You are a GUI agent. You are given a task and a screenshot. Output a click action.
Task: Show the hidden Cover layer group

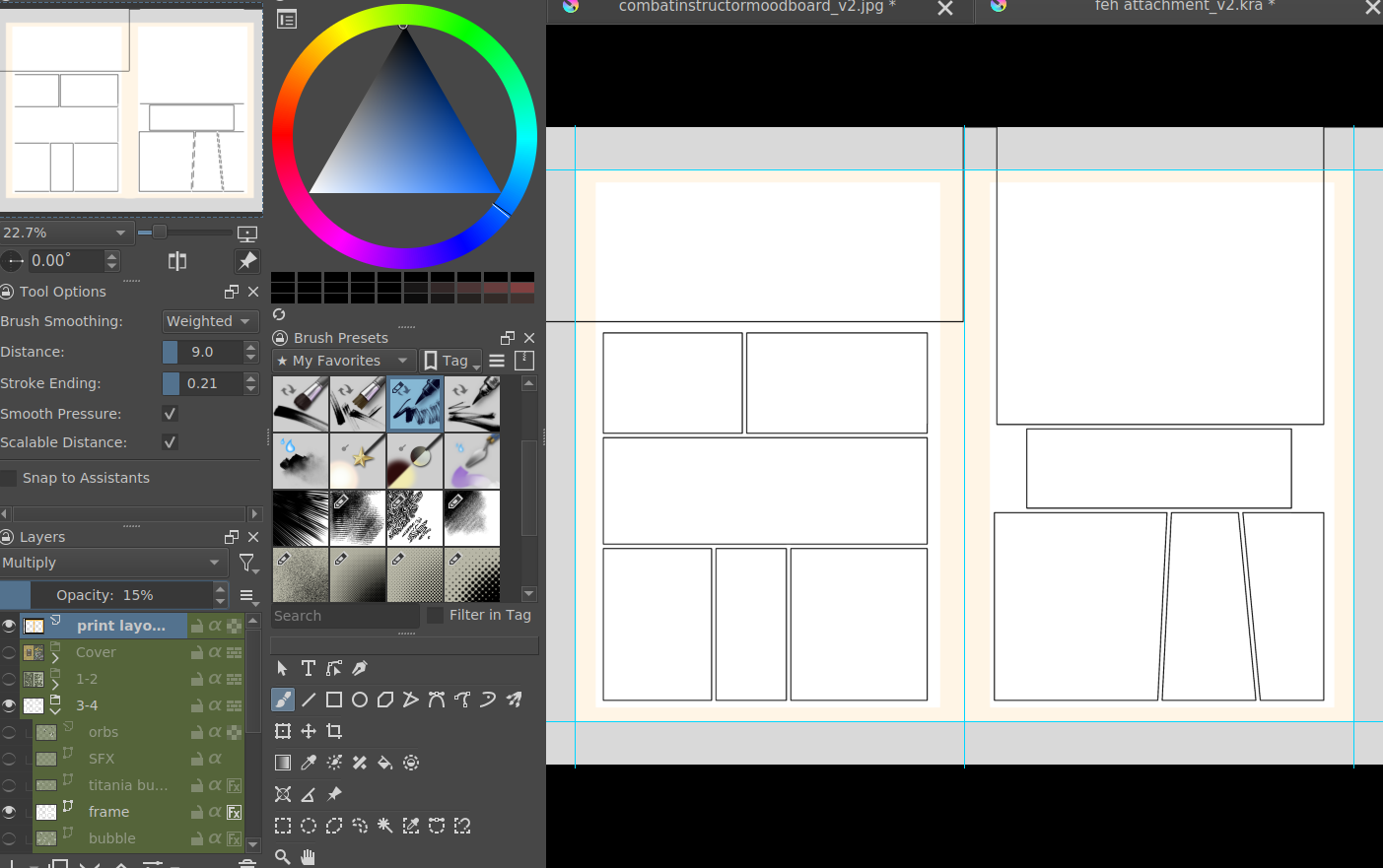point(9,652)
